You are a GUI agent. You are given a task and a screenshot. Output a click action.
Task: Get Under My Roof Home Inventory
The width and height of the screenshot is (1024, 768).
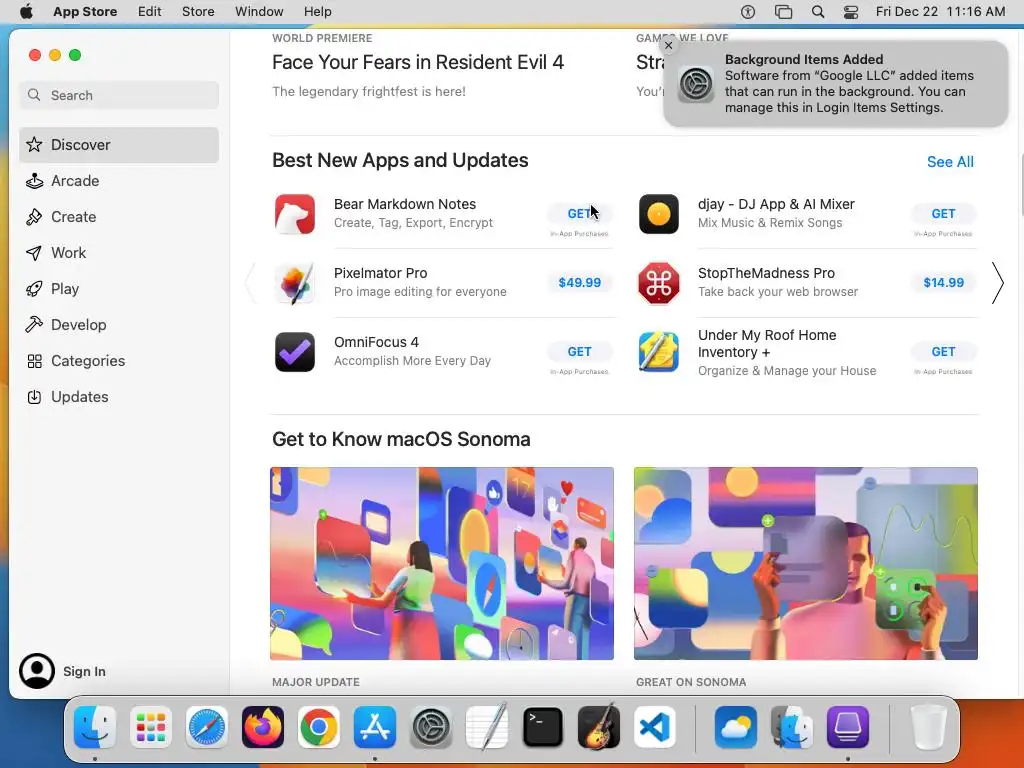pos(943,351)
